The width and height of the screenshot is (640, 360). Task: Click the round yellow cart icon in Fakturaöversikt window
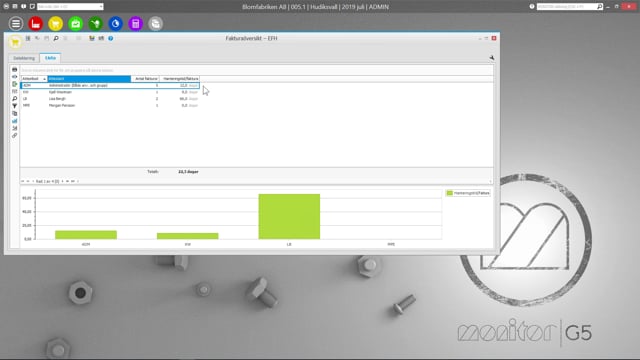(15, 42)
